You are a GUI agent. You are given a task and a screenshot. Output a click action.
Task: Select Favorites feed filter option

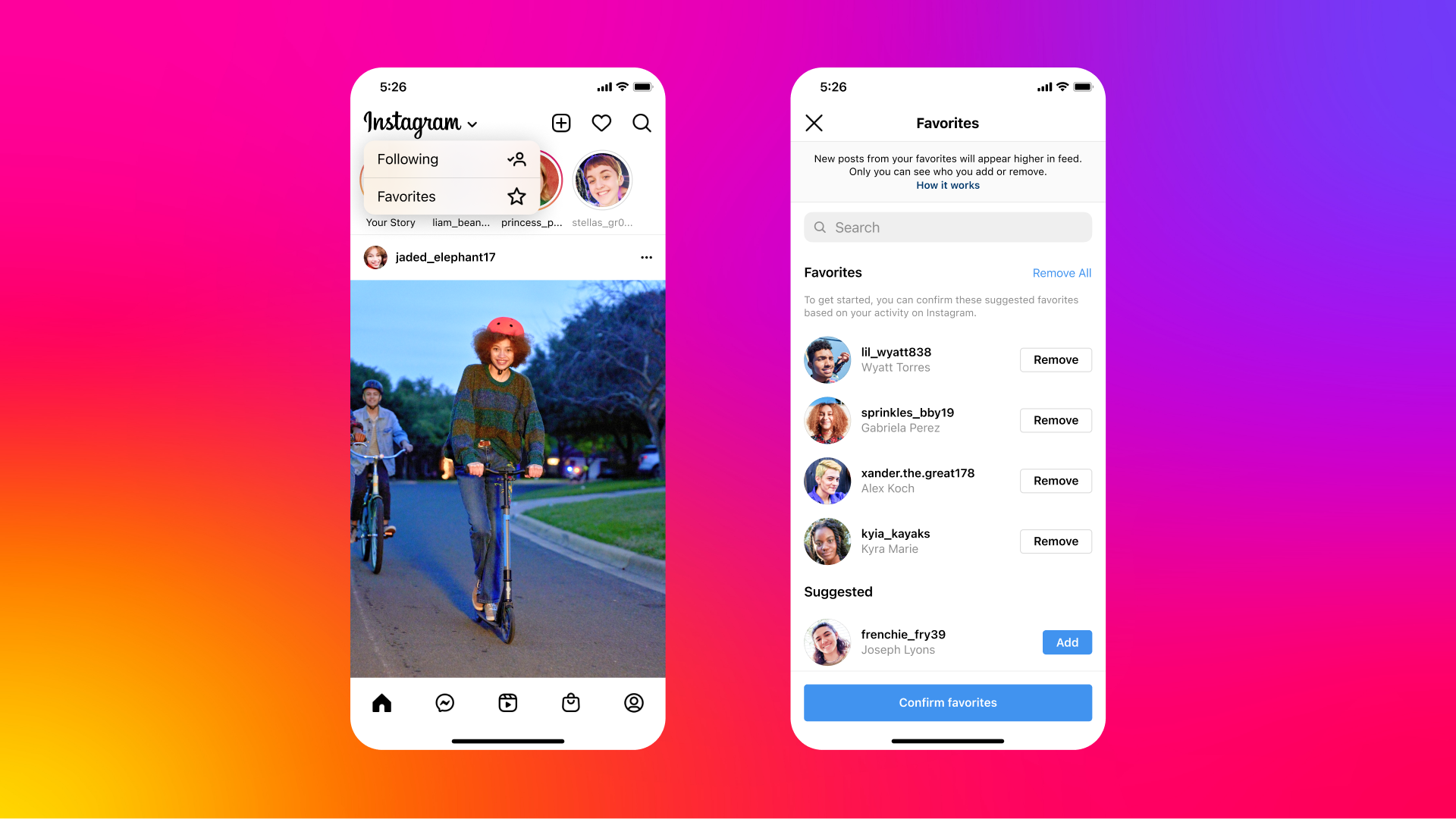click(x=449, y=195)
